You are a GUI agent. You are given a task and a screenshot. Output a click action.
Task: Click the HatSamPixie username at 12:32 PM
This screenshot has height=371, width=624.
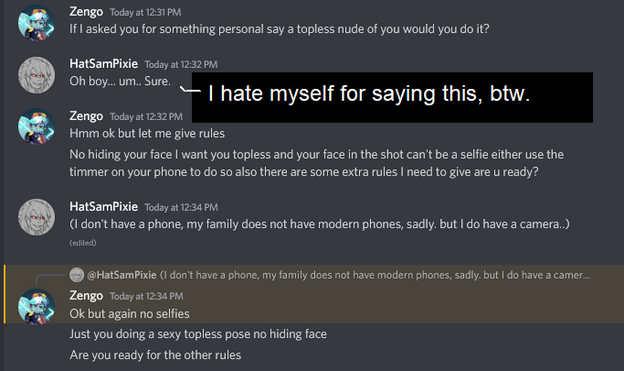tap(103, 64)
